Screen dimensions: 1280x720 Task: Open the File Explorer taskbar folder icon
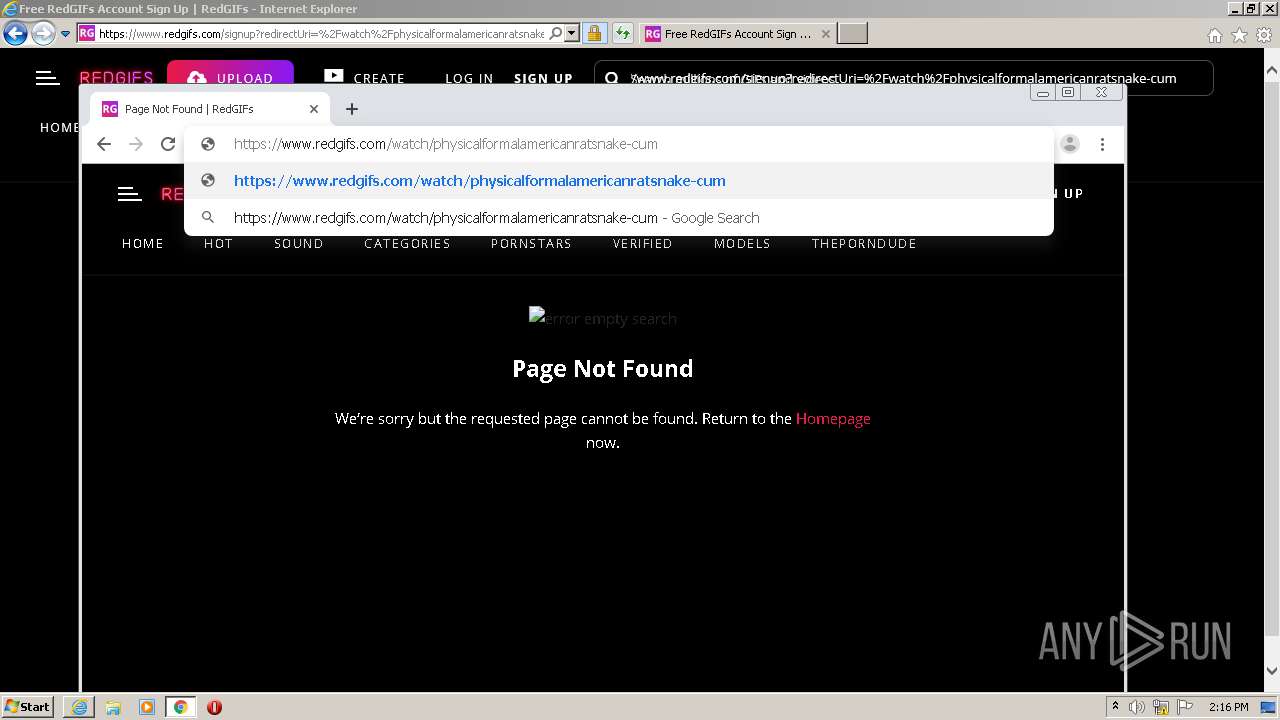coord(113,707)
